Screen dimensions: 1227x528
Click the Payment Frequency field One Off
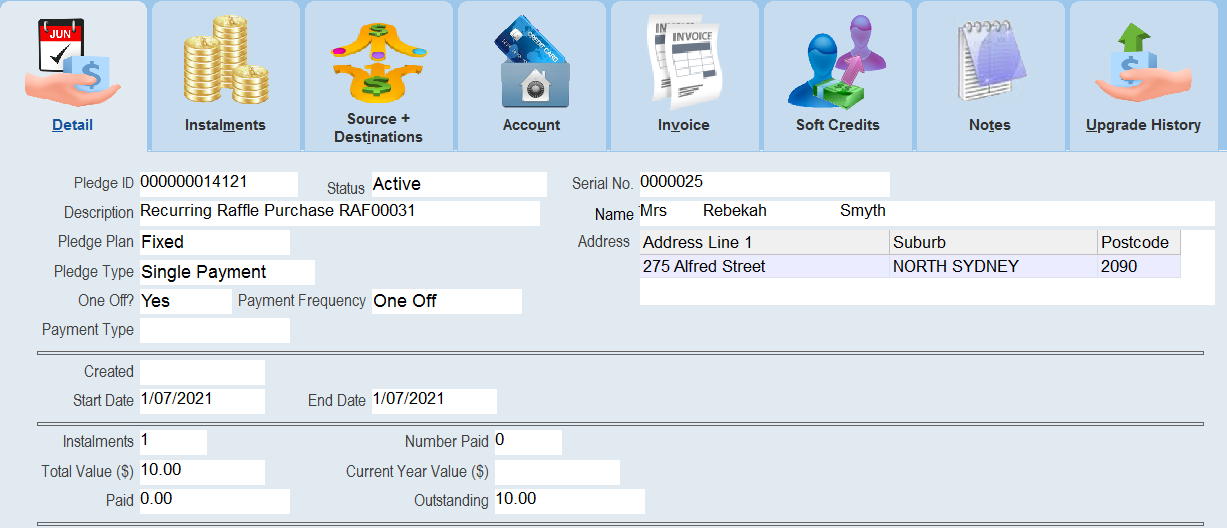pyautogui.click(x=446, y=301)
